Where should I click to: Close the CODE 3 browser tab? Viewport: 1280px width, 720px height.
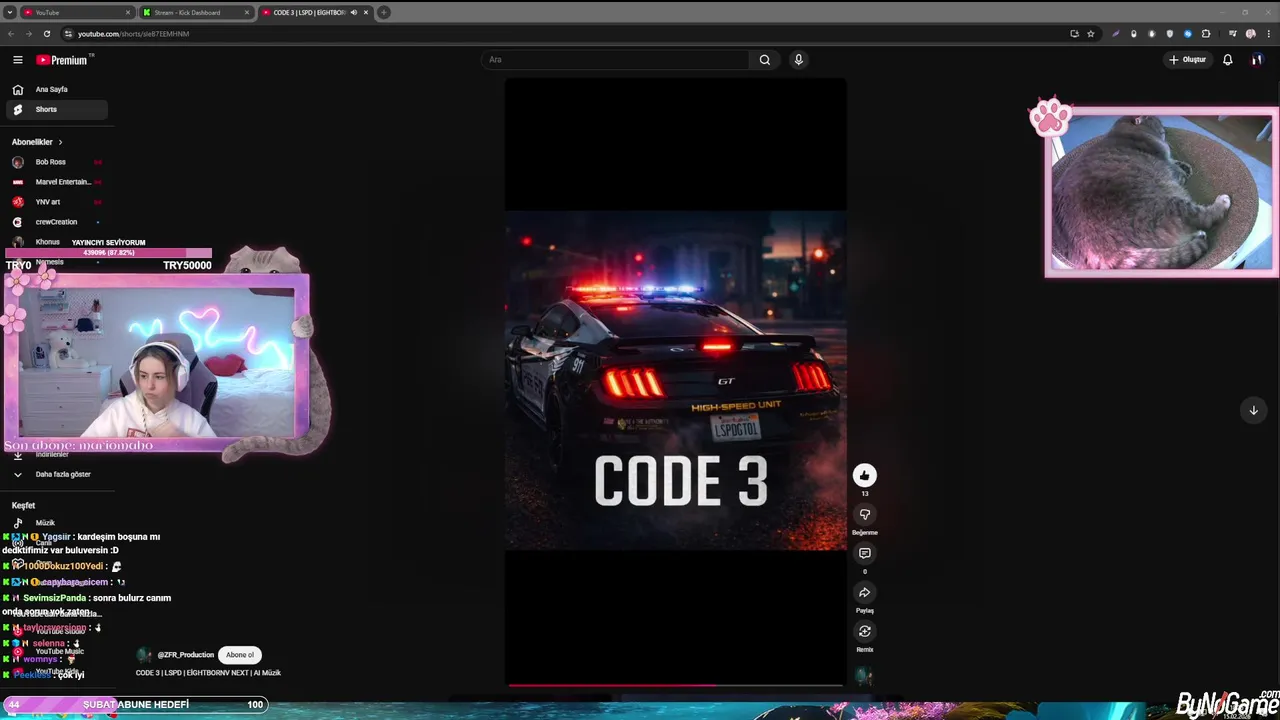click(x=366, y=12)
